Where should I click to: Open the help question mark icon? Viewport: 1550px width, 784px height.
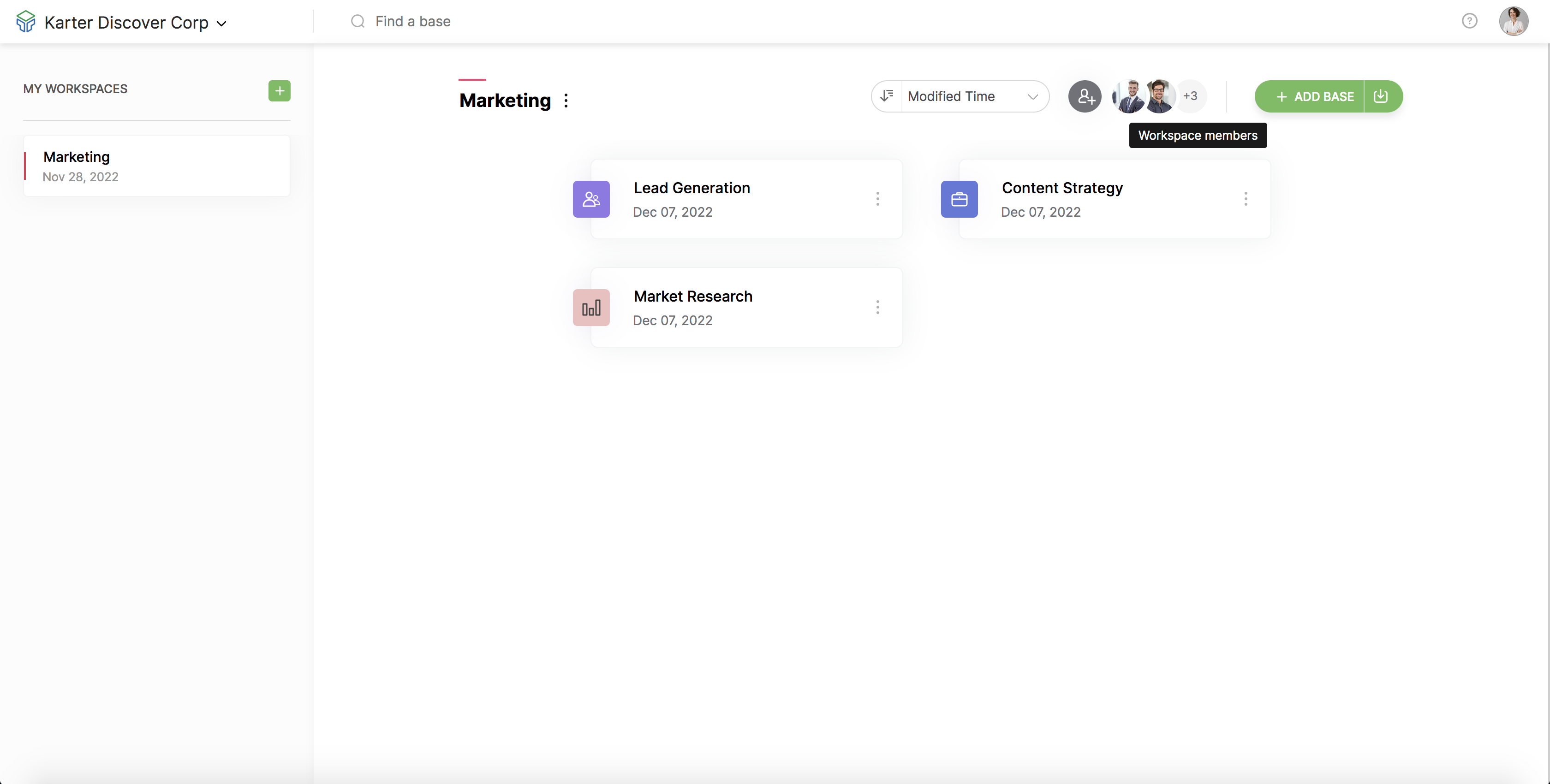1469,21
